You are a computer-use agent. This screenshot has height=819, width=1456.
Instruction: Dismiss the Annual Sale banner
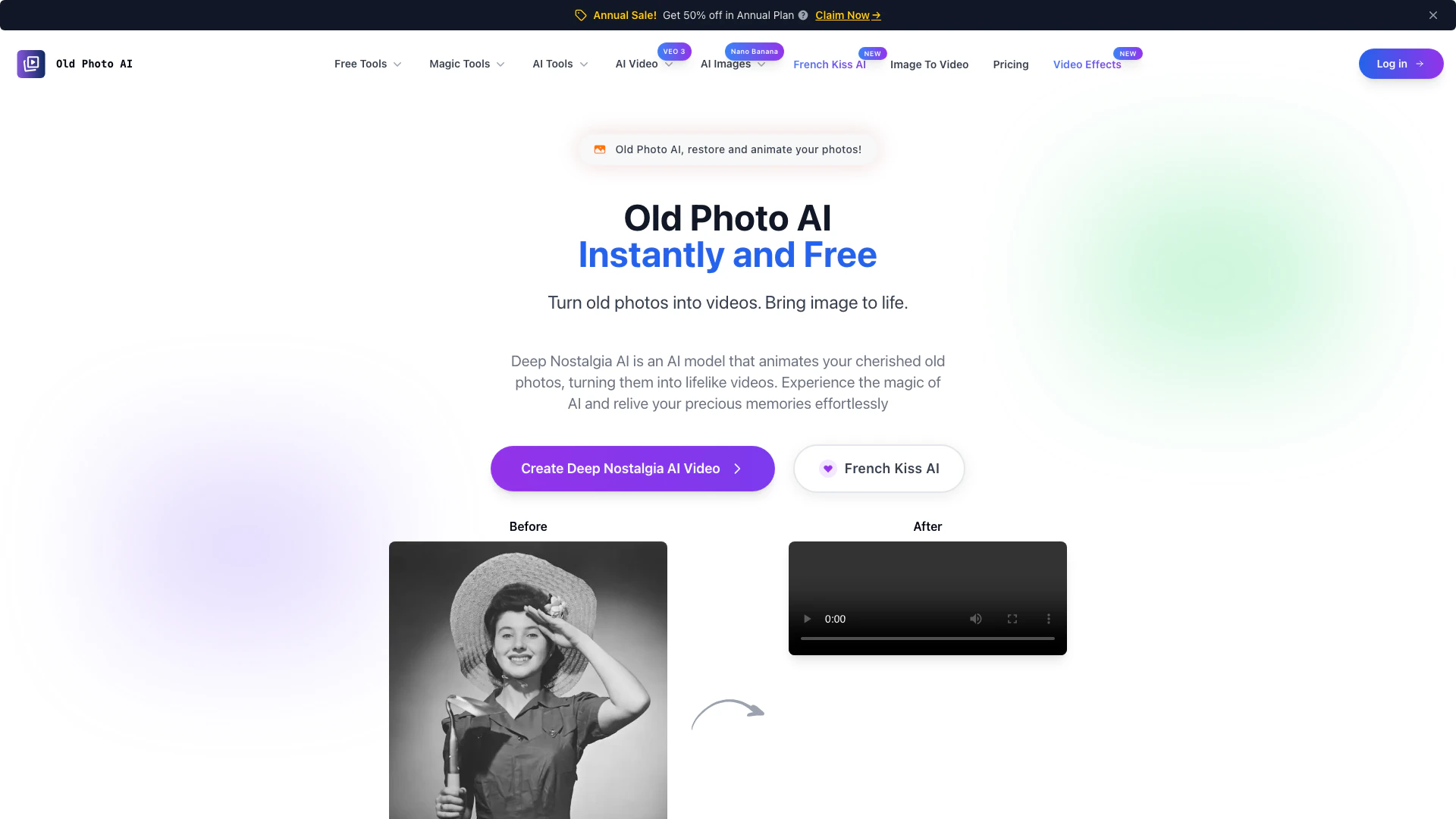(x=1433, y=15)
